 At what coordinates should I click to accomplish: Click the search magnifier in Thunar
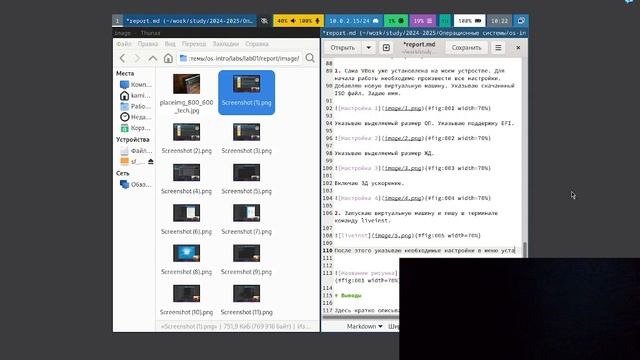[x=310, y=58]
